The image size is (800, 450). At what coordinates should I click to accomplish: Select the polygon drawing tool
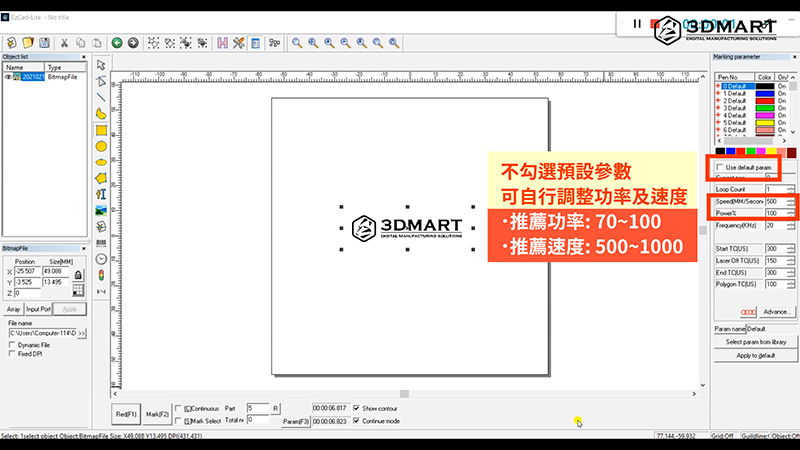coord(101,177)
